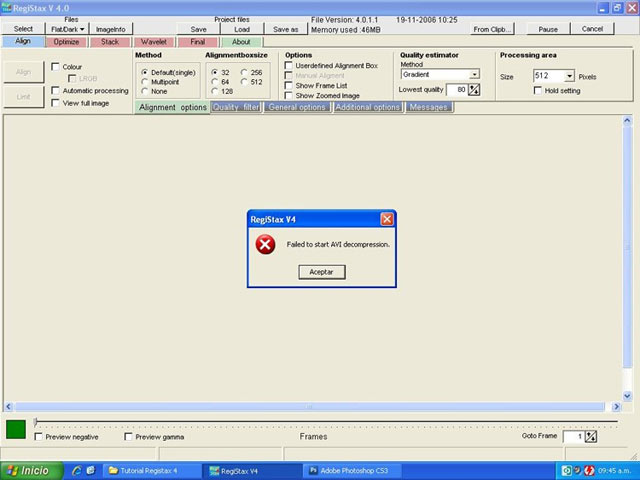Click the Goto Frame stepper icon
640x480 pixels.
click(x=590, y=436)
